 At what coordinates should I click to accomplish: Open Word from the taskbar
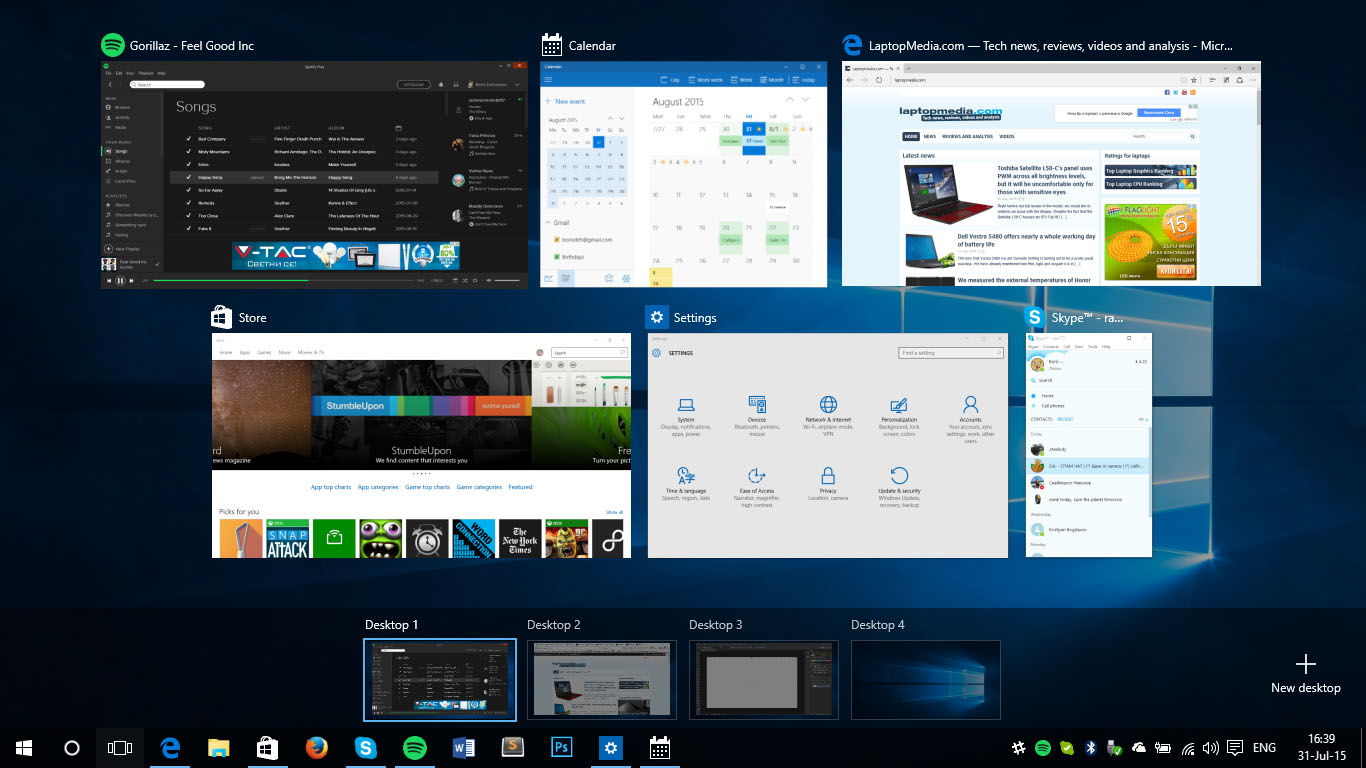coord(464,747)
